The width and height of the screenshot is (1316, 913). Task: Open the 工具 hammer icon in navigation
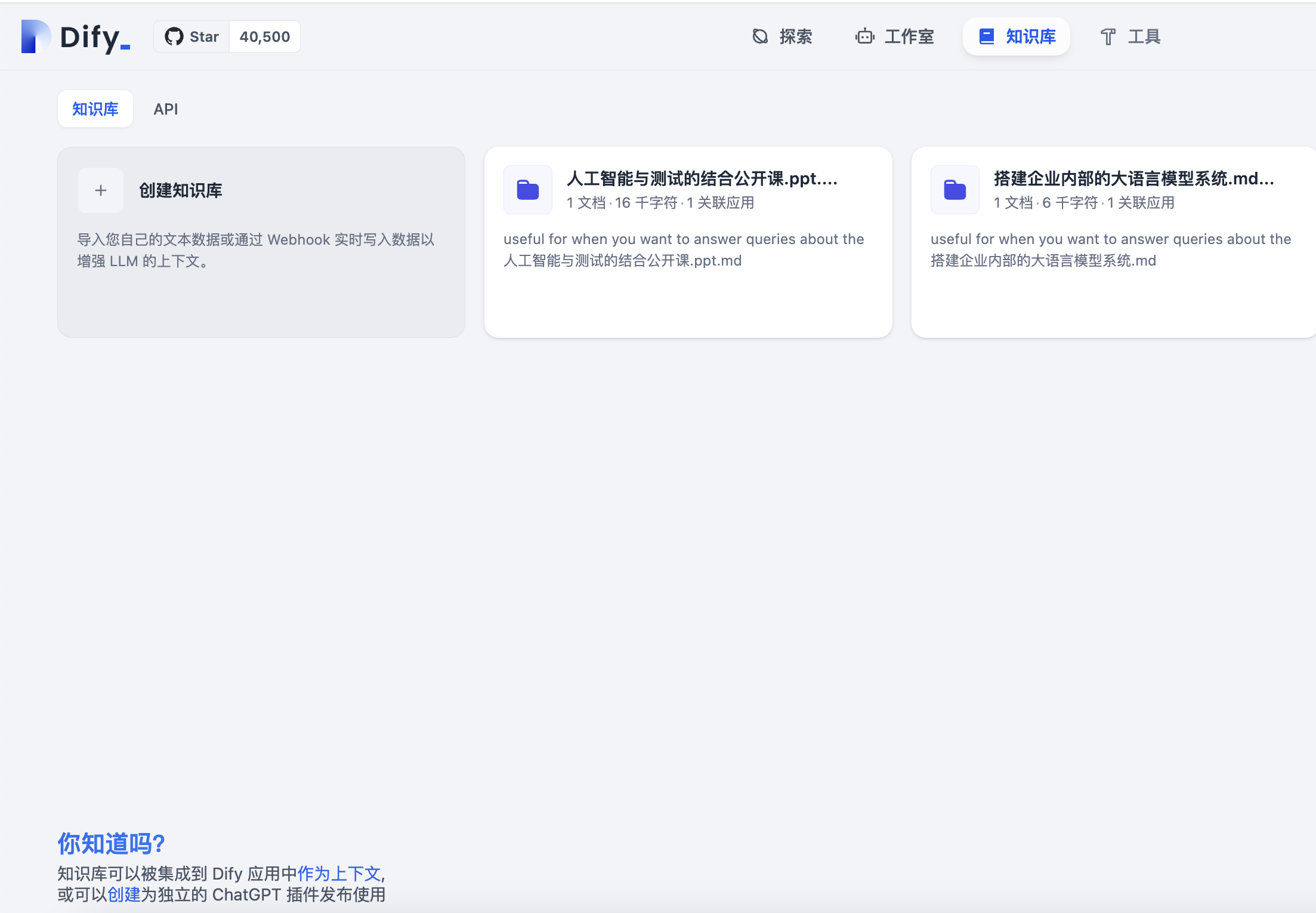tap(1108, 36)
